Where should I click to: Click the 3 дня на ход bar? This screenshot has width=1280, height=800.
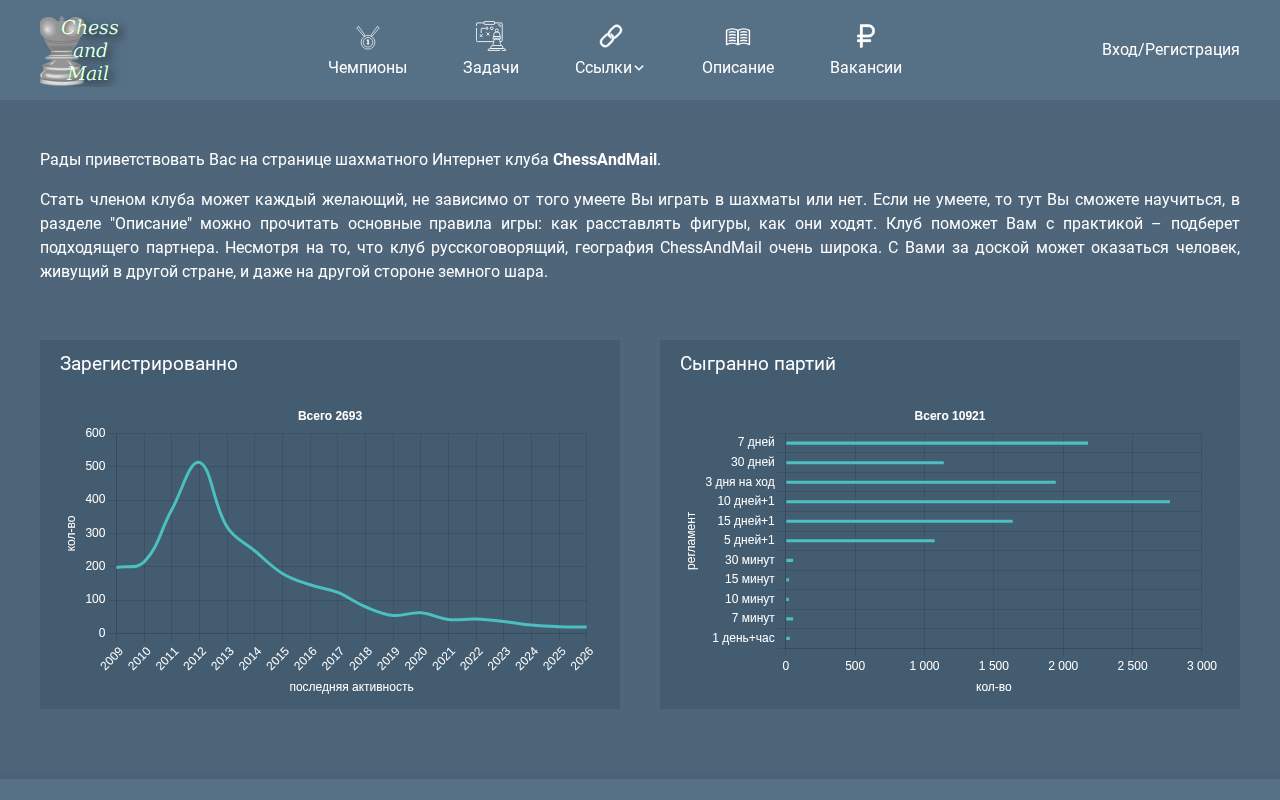921,482
